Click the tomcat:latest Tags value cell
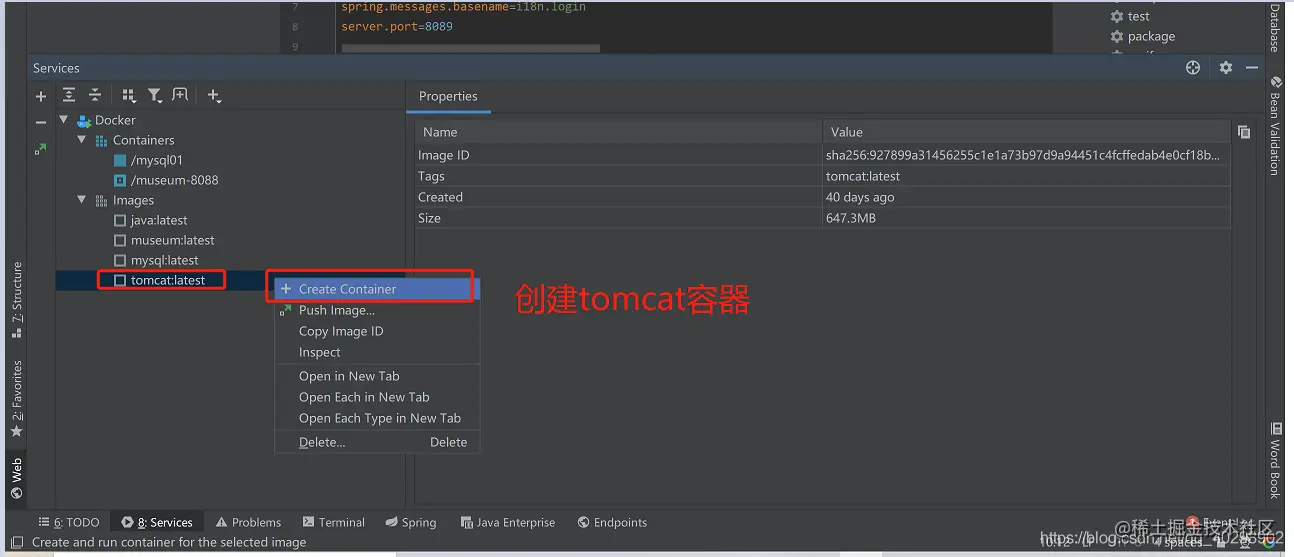1294x557 pixels. (x=1026, y=176)
